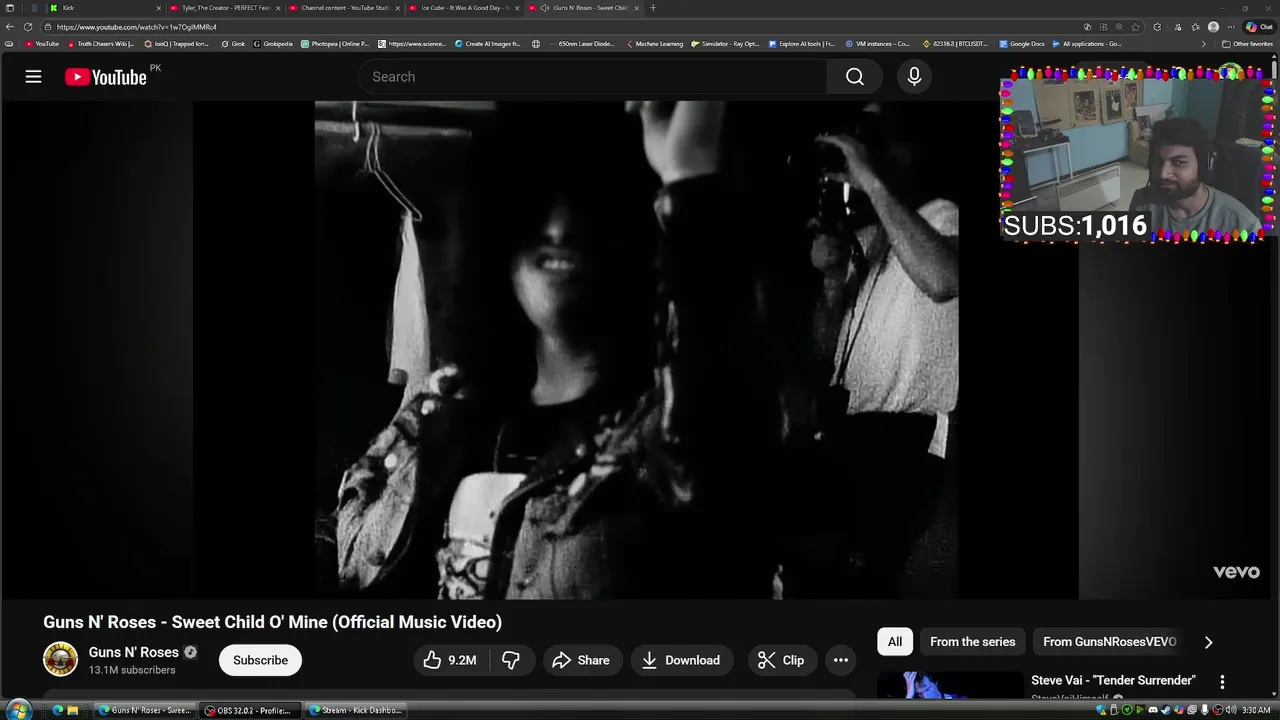Screen dimensions: 1280x720
Task: Open the browser extensions icon
Action: coord(1157,27)
